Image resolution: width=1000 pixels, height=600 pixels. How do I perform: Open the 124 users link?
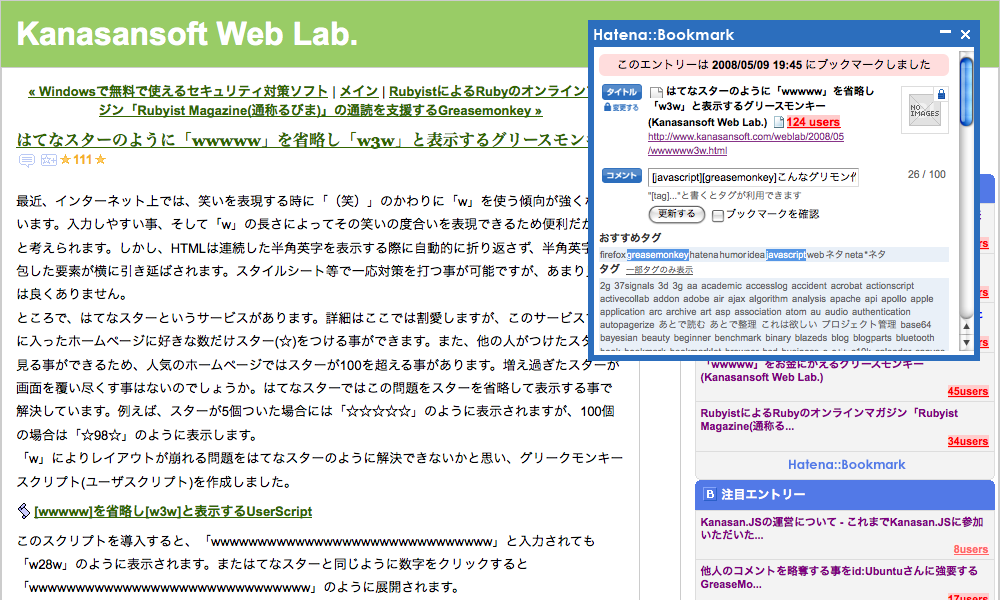(812, 122)
